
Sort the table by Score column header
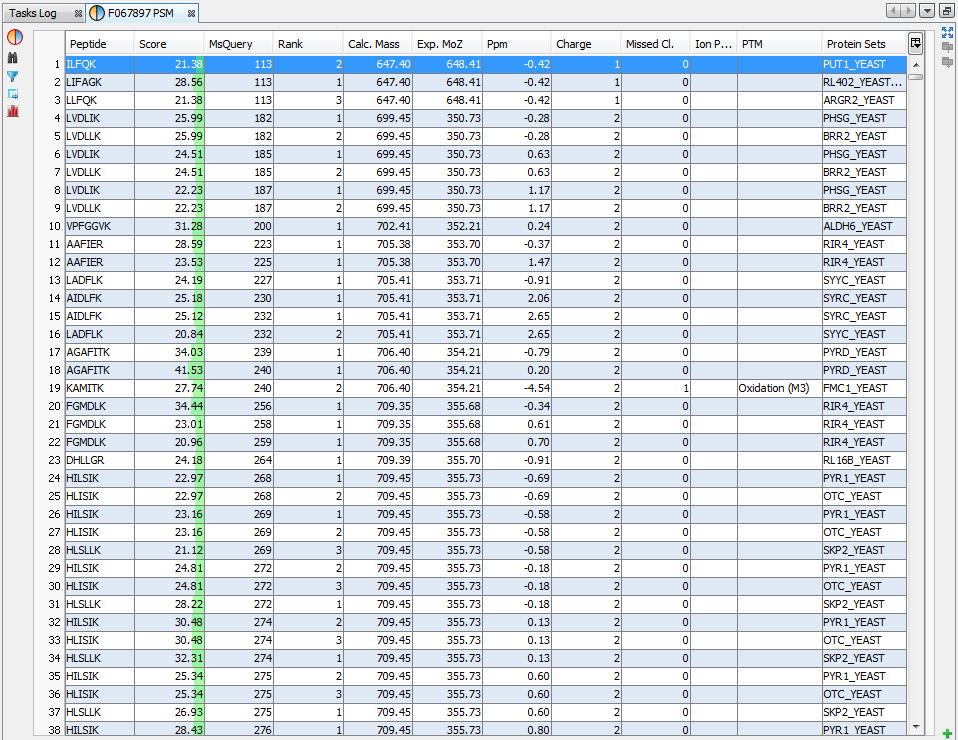click(x=168, y=44)
